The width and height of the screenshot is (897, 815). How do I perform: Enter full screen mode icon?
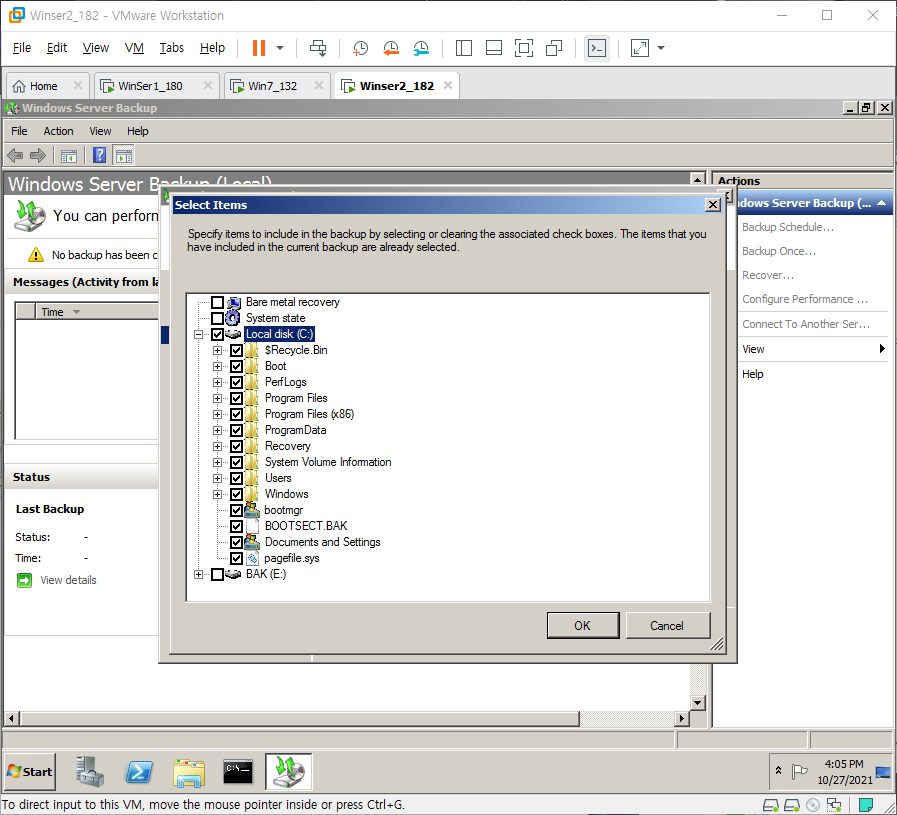[523, 48]
